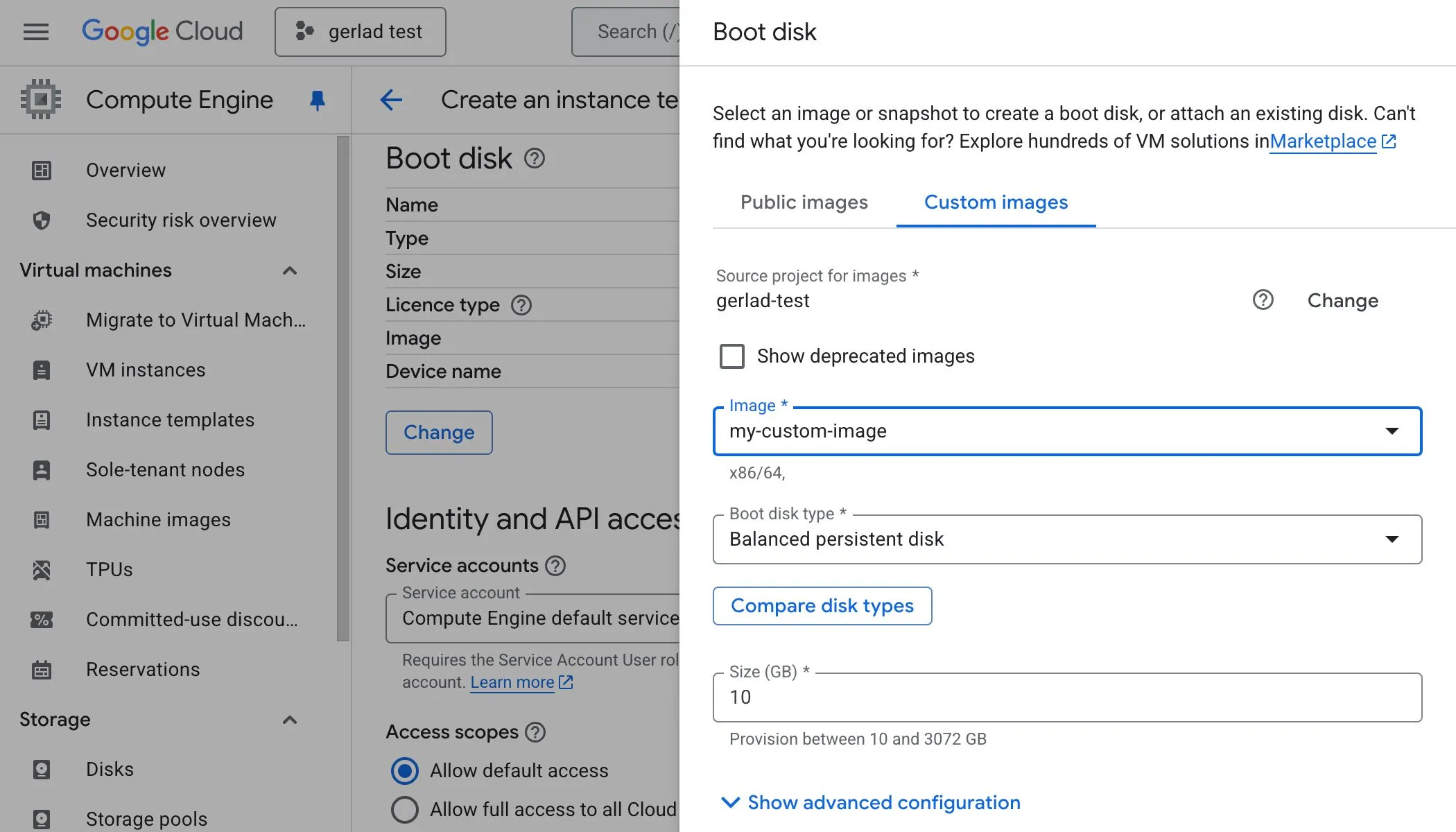Image resolution: width=1456 pixels, height=832 pixels.
Task: Tick the Show deprecated images checkbox
Action: (732, 356)
